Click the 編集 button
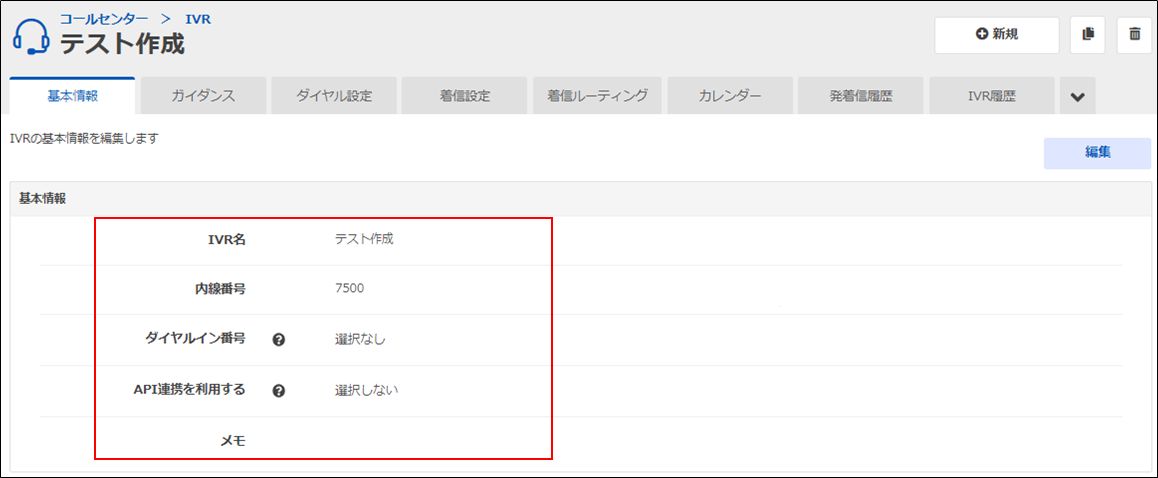The height and width of the screenshot is (478, 1158). pyautogui.click(x=1097, y=153)
